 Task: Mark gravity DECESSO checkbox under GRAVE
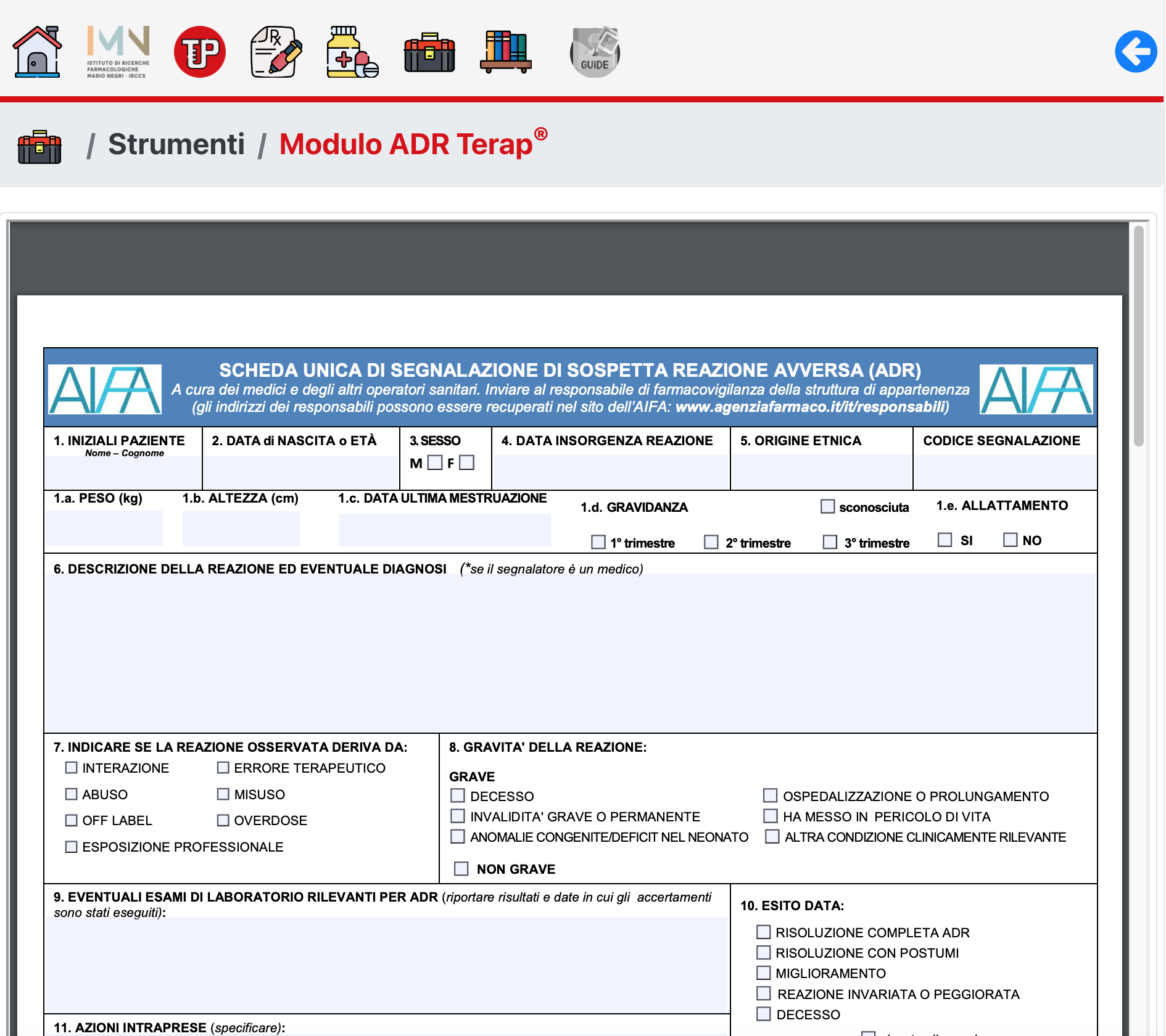[x=458, y=795]
